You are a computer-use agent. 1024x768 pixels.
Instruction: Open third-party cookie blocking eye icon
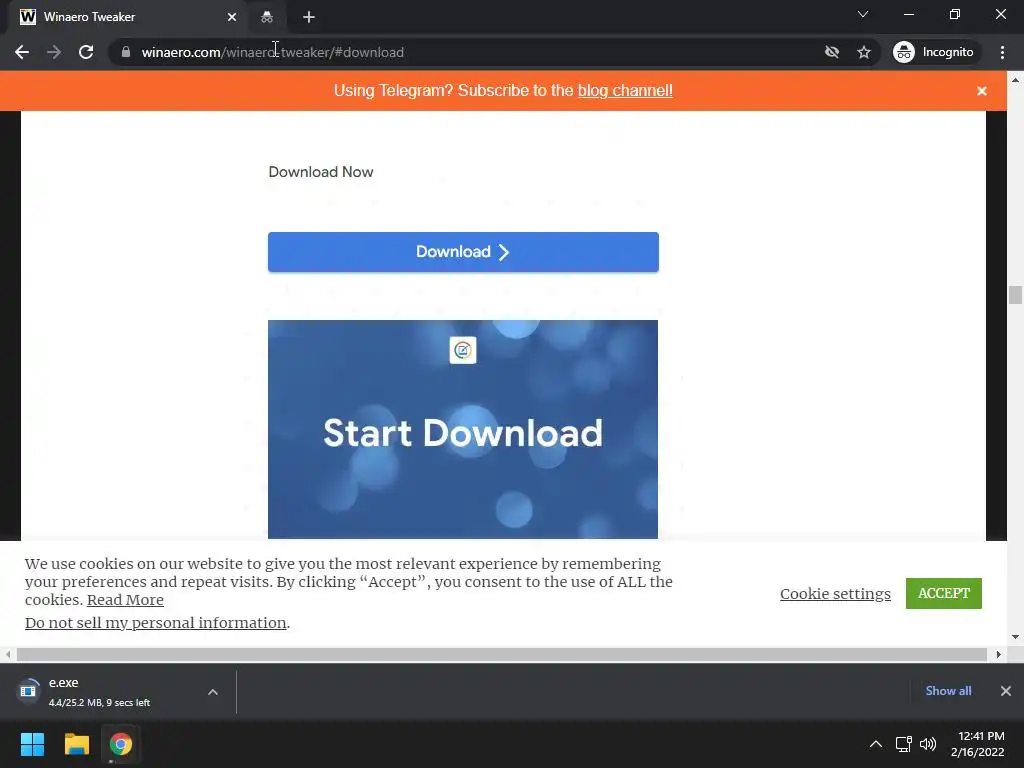[831, 52]
